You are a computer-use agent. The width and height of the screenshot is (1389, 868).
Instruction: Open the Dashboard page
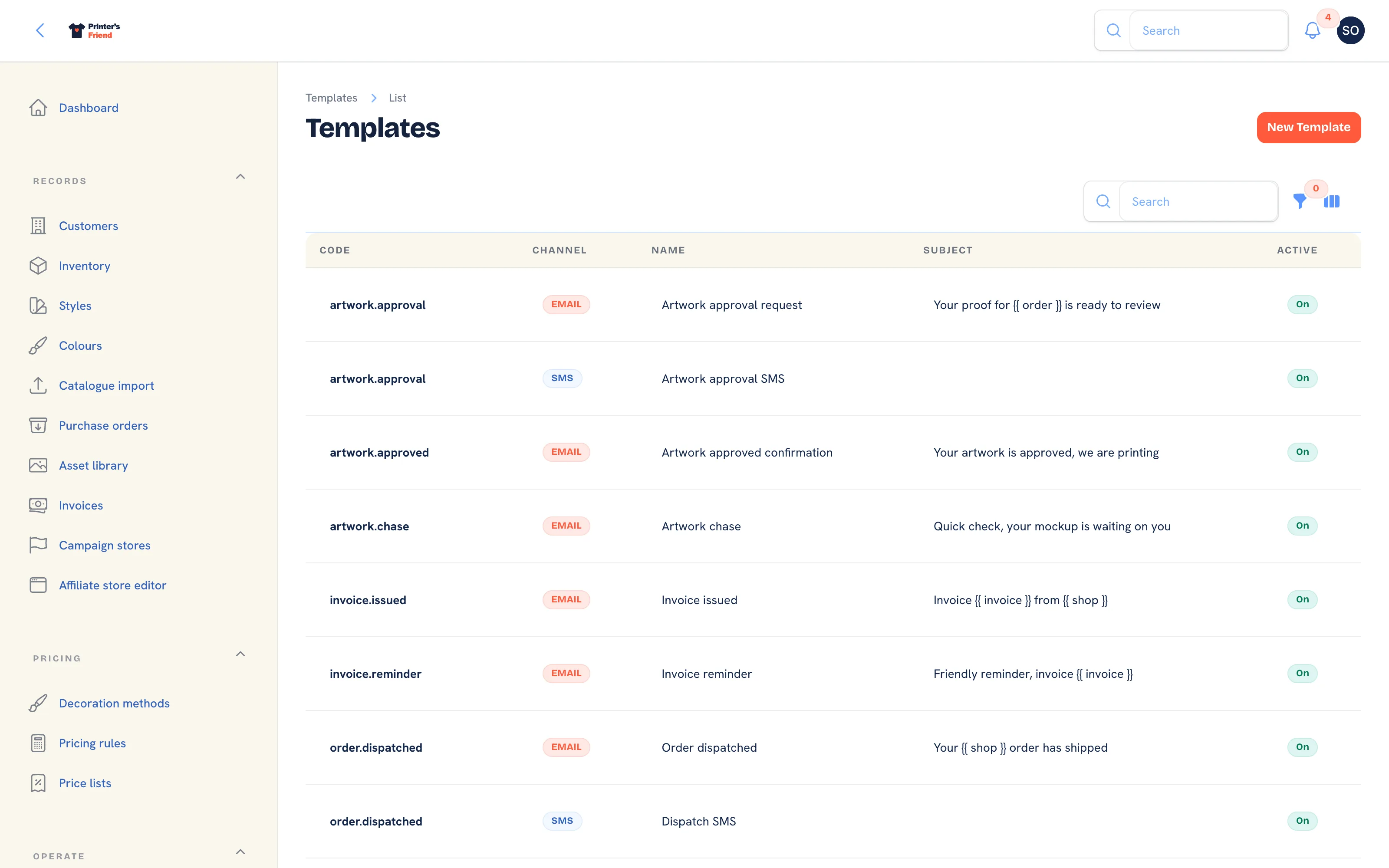(89, 108)
